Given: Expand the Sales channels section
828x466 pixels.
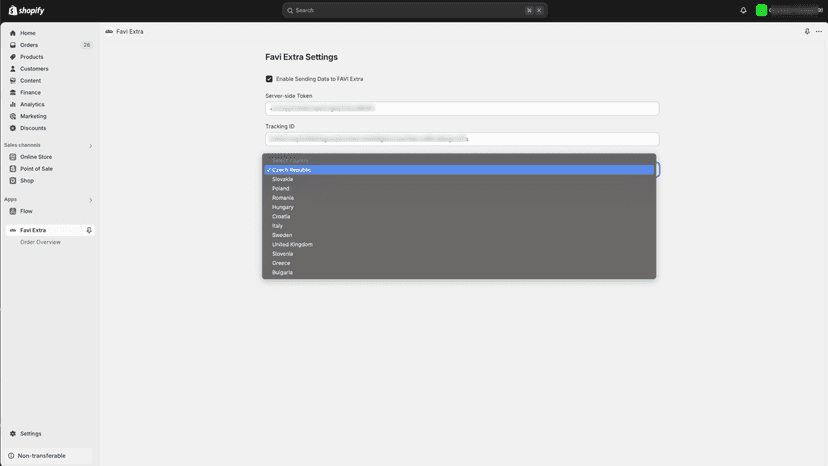Looking at the screenshot, I should click(x=91, y=146).
